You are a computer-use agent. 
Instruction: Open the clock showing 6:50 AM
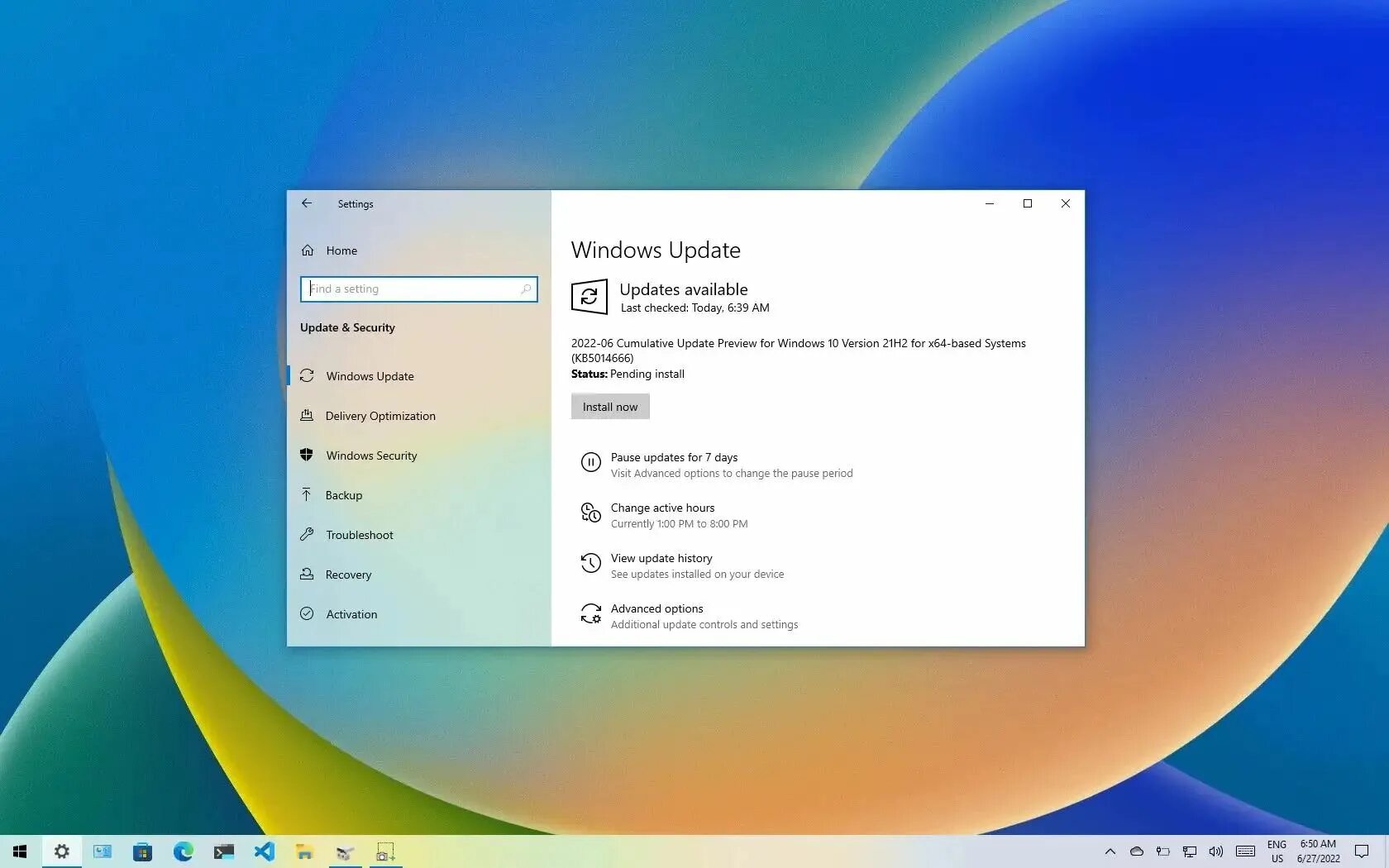click(1318, 851)
